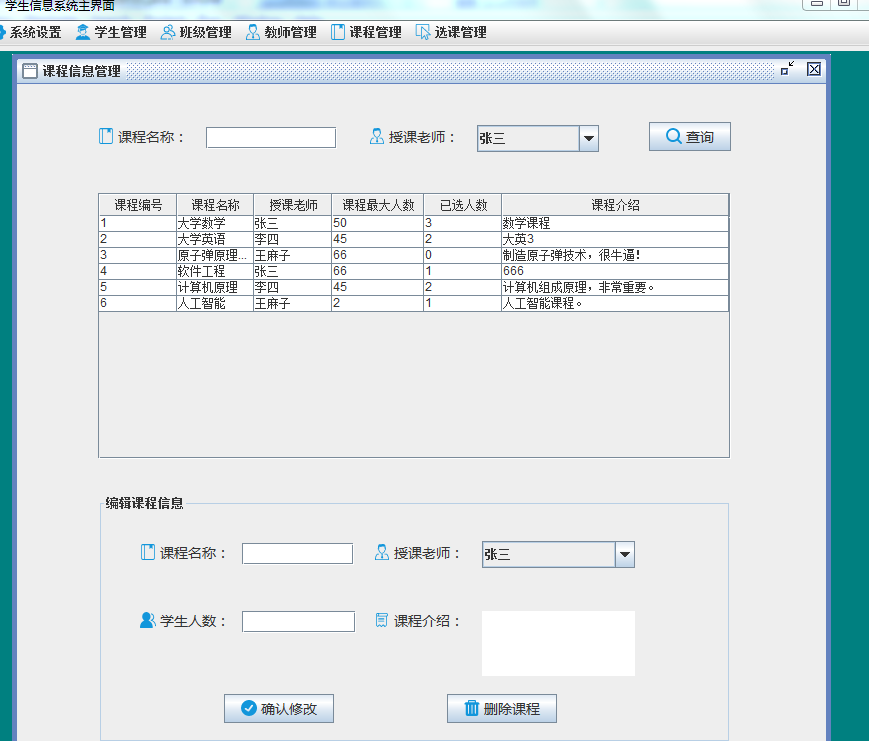Focus the 学生人数 input field
Viewport: 869px width, 741px height.
[298, 622]
